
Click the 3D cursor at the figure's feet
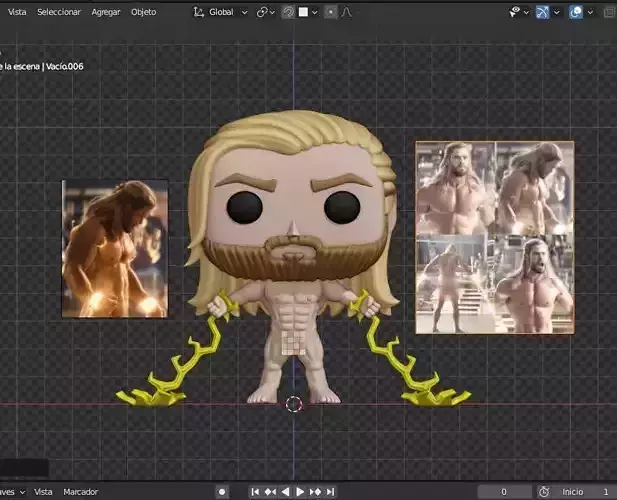click(294, 404)
